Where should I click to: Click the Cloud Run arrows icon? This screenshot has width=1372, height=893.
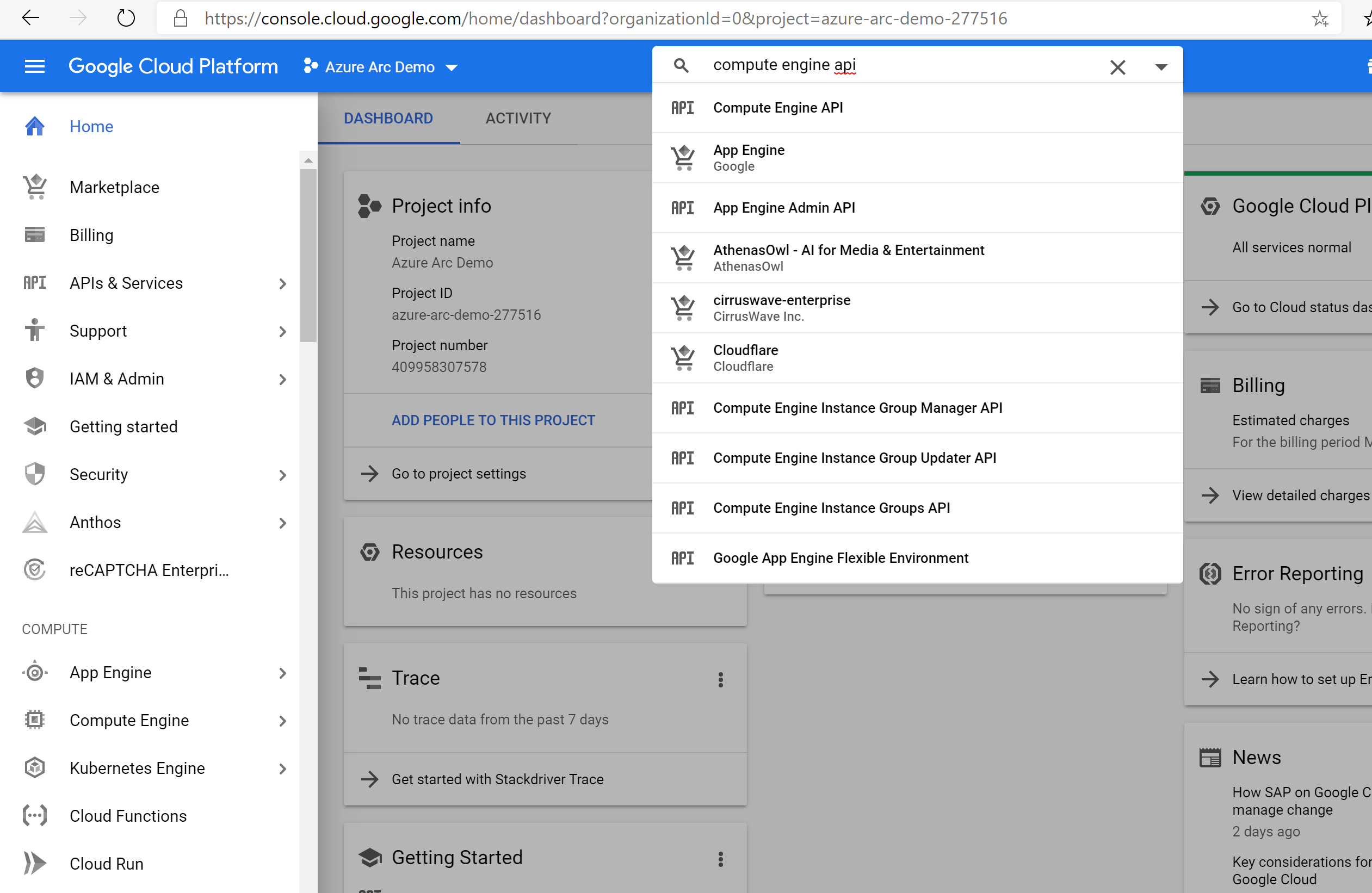[35, 864]
